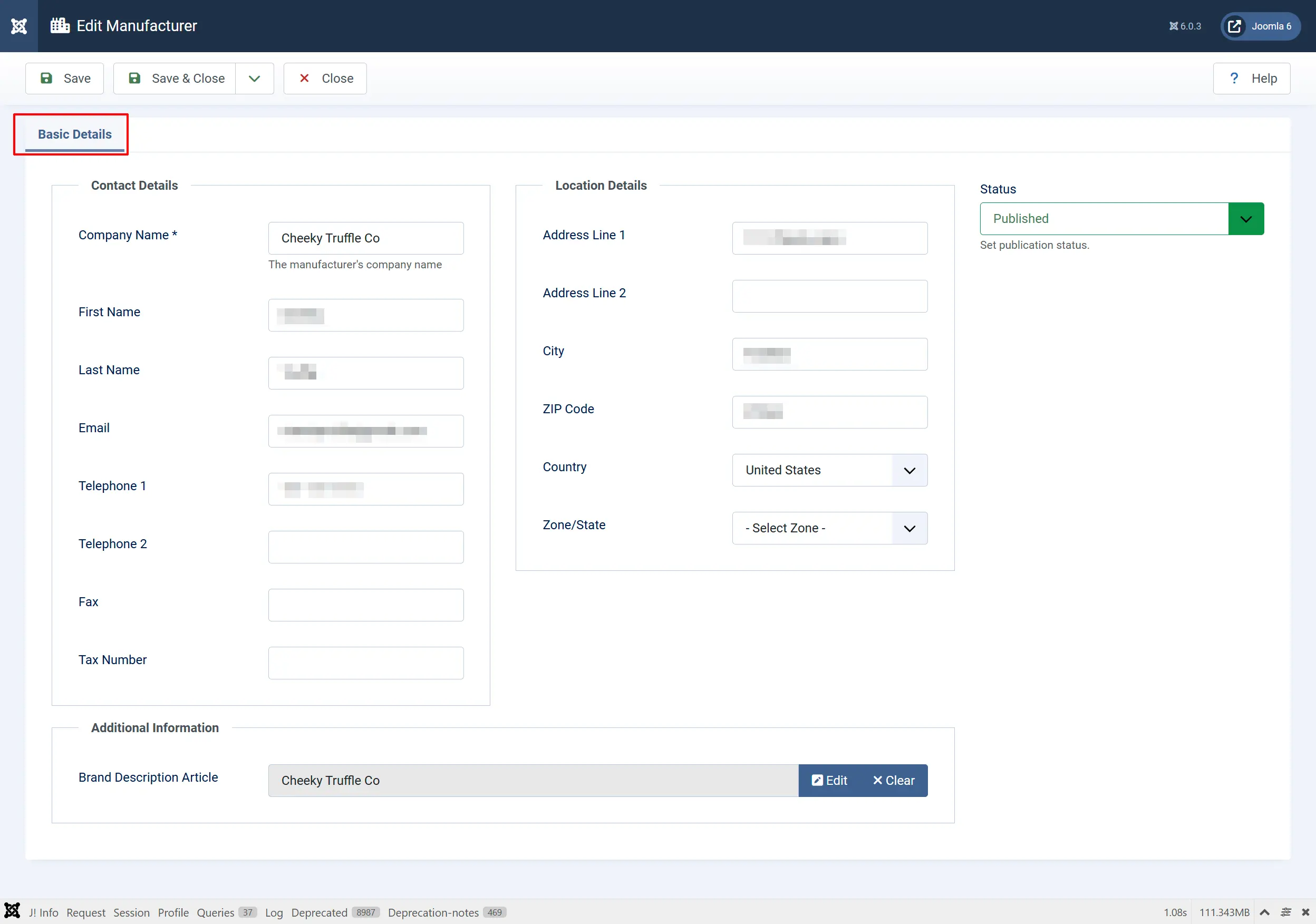Click the Company Name field
This screenshot has width=1316, height=924.
pos(366,238)
